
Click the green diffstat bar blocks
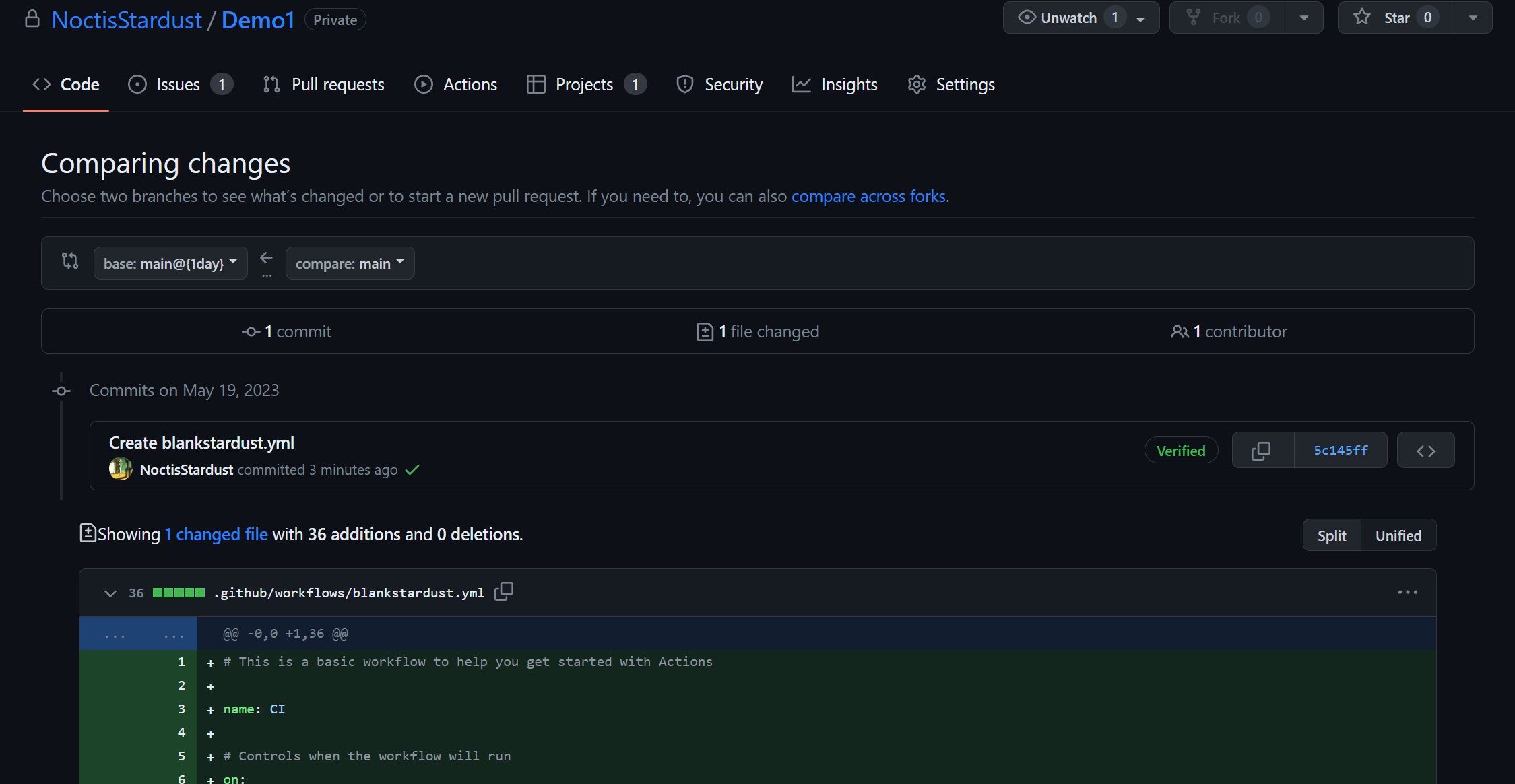pyautogui.click(x=179, y=593)
